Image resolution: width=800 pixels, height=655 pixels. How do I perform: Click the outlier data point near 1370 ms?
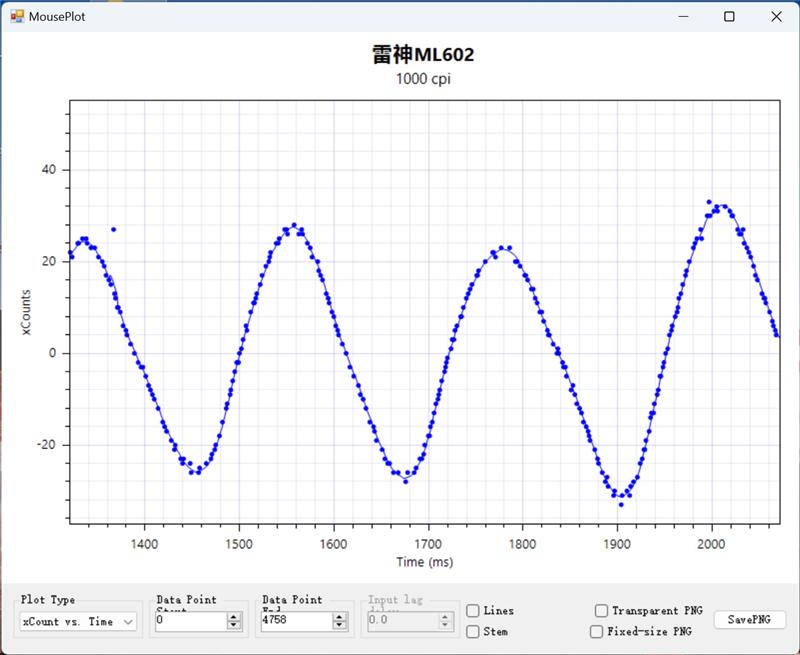pyautogui.click(x=113, y=230)
